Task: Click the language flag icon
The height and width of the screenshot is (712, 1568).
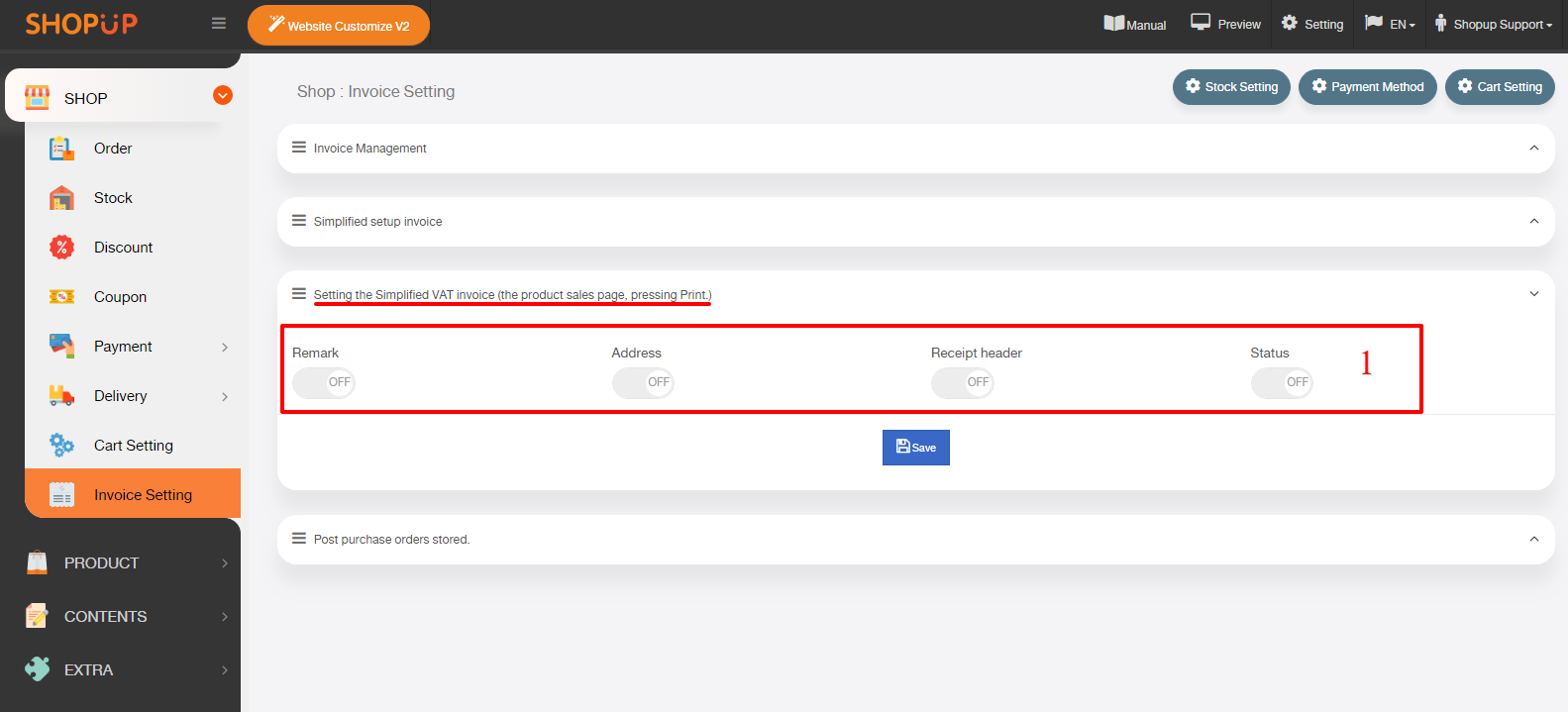Action: (x=1374, y=22)
